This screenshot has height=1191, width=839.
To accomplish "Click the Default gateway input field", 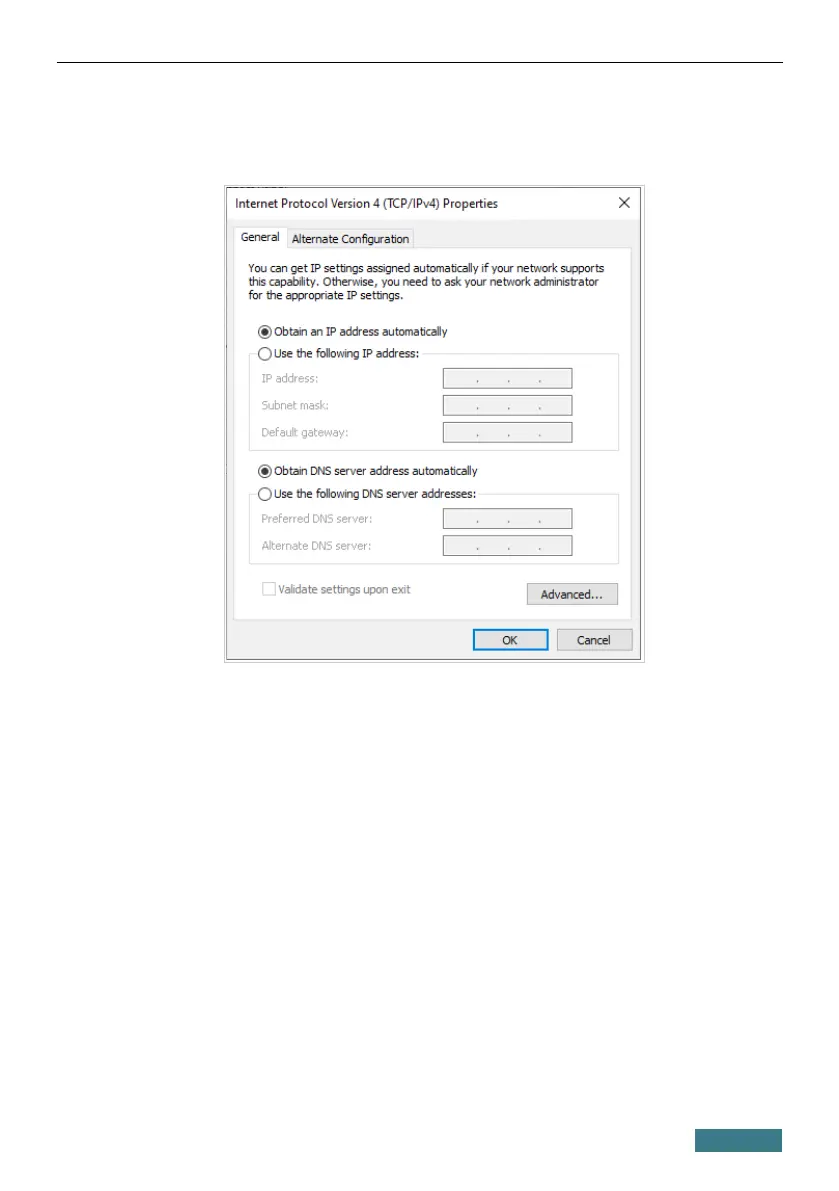I will pos(507,433).
